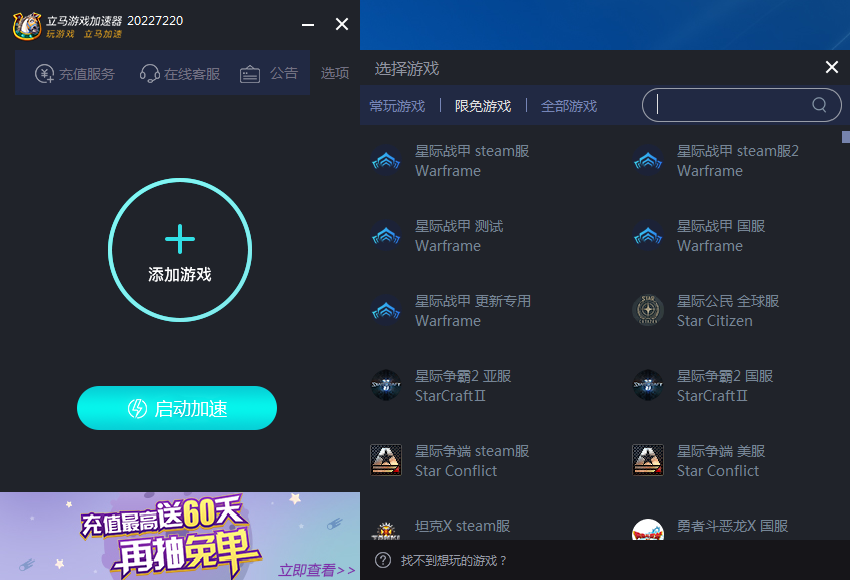Click the magnifier icon in the search bar

point(818,105)
